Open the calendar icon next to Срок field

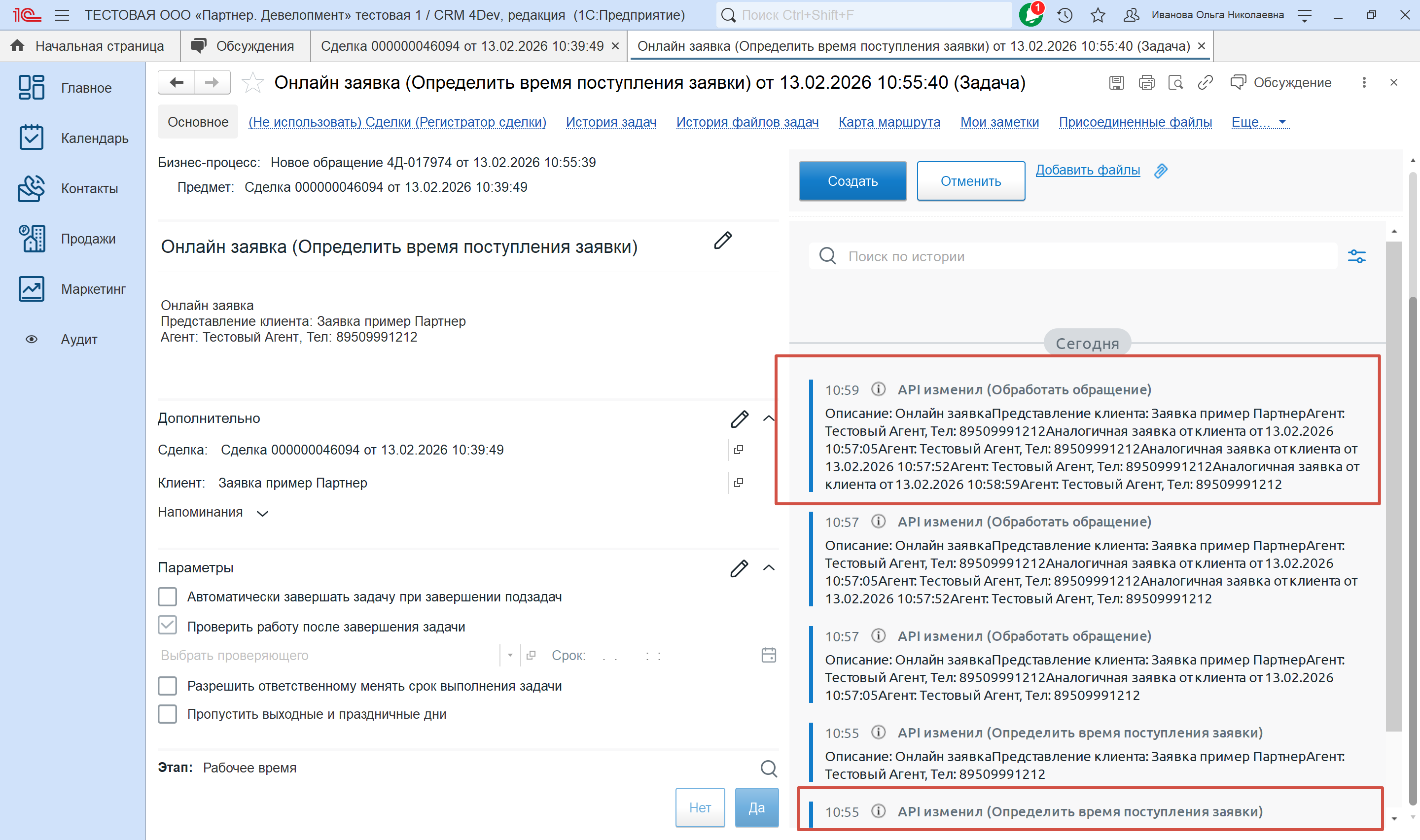pos(769,656)
